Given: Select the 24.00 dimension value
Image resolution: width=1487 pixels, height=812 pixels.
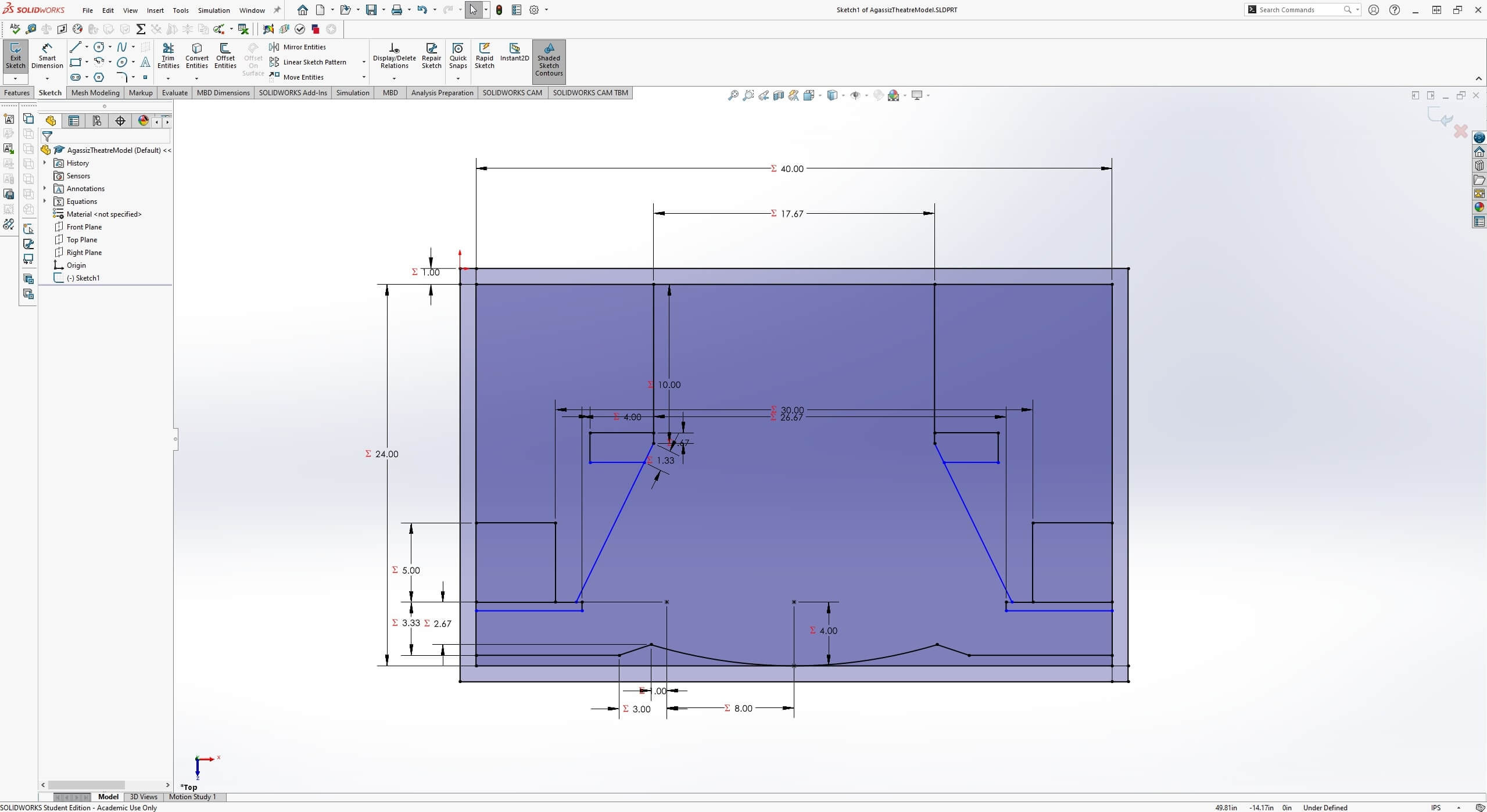Looking at the screenshot, I should click(x=386, y=454).
